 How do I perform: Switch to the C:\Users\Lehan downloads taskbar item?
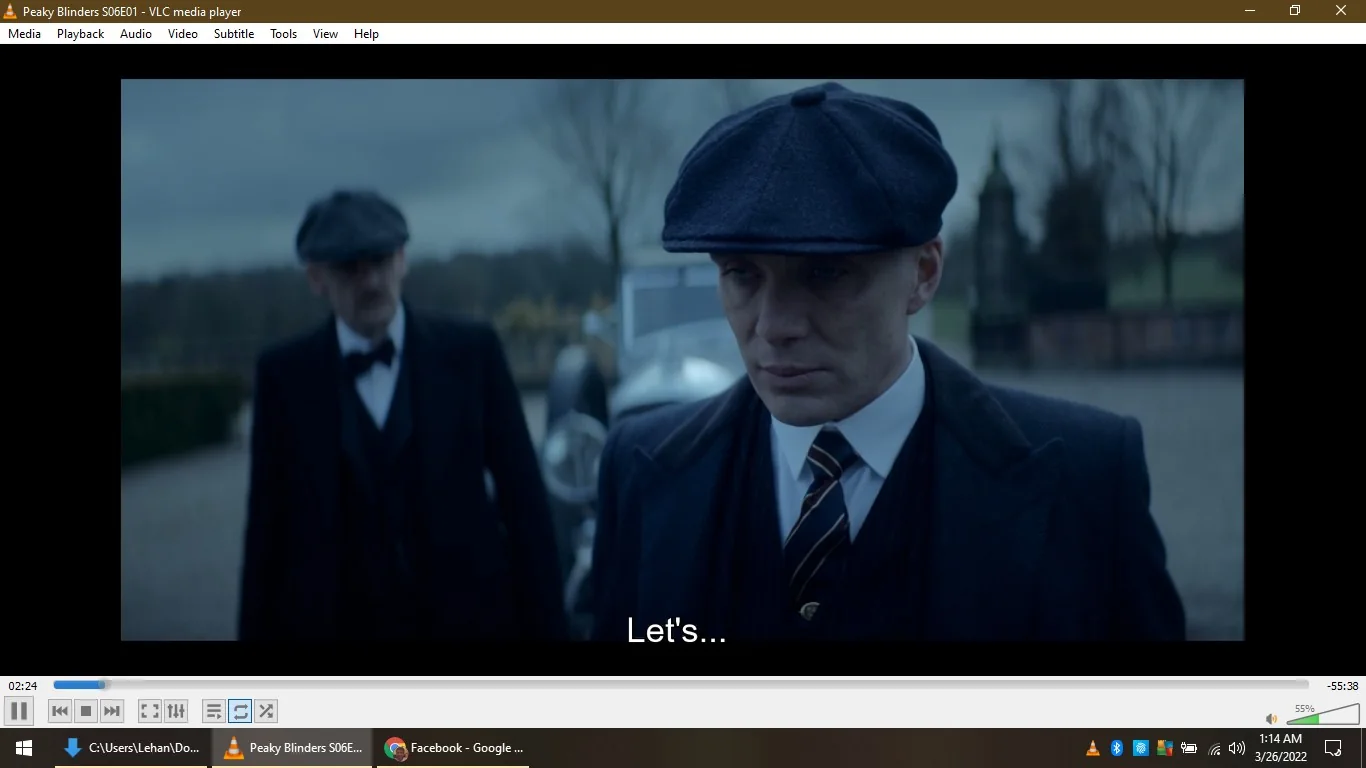coord(132,748)
